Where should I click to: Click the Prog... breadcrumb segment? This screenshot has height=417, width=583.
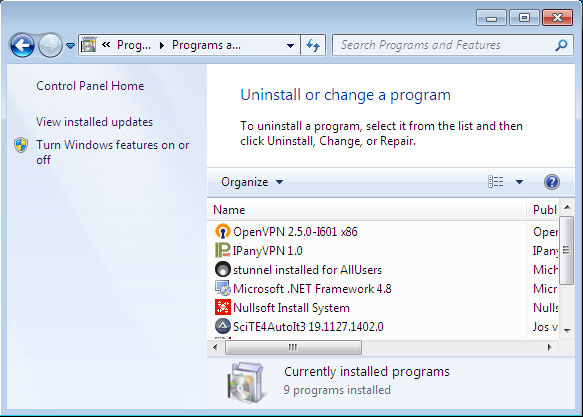point(134,45)
